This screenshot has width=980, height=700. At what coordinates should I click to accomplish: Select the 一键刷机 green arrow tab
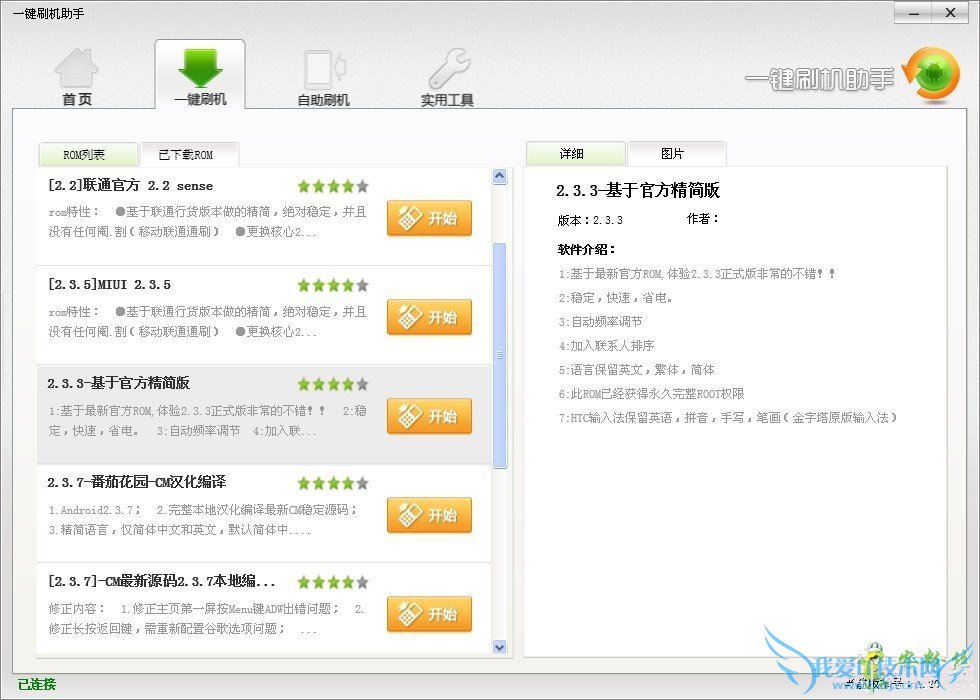(x=200, y=75)
